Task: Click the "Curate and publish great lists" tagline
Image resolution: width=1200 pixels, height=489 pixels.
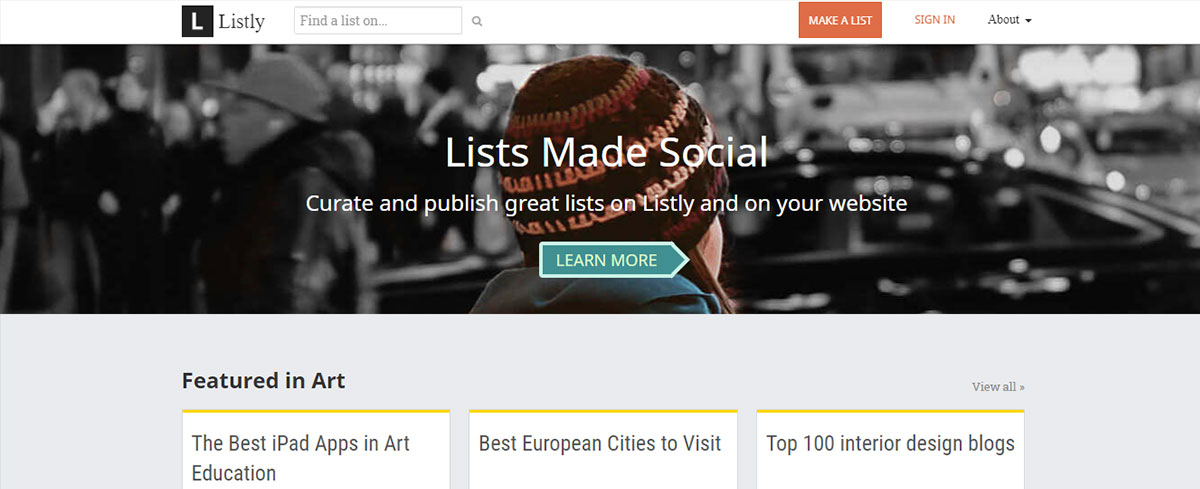Action: click(x=606, y=204)
